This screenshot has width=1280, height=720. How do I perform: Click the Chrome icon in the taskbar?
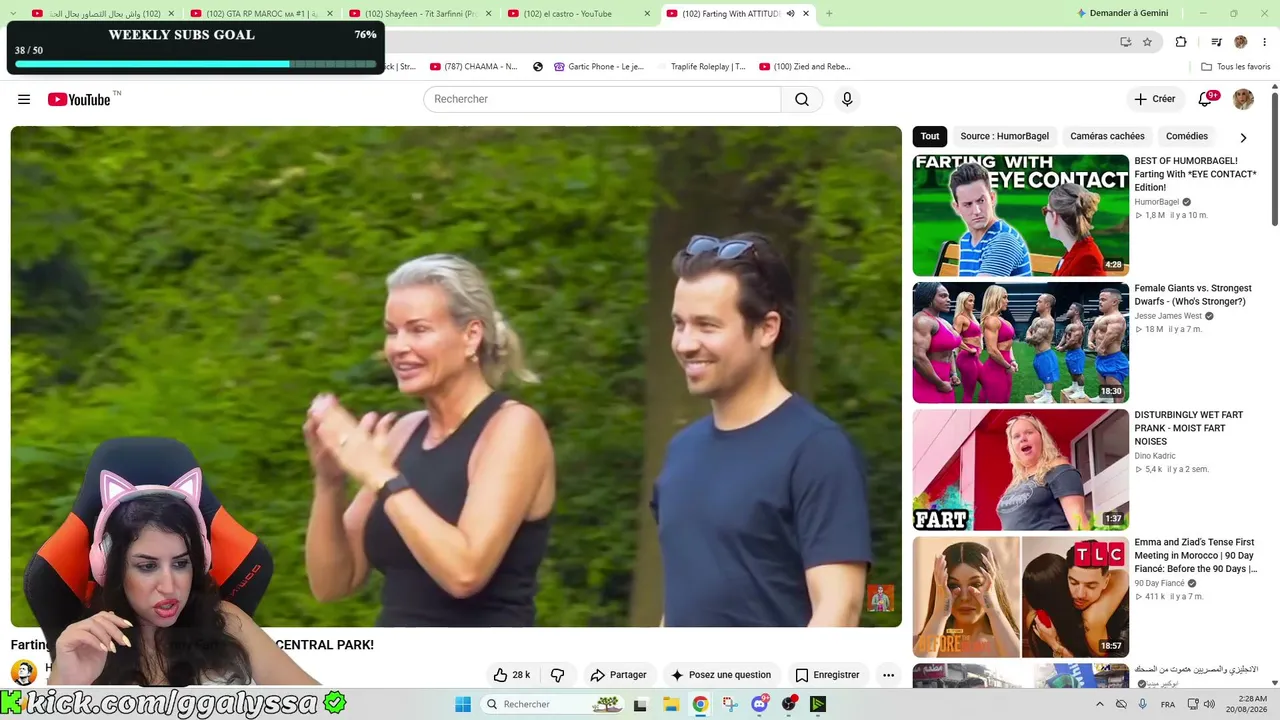[700, 704]
